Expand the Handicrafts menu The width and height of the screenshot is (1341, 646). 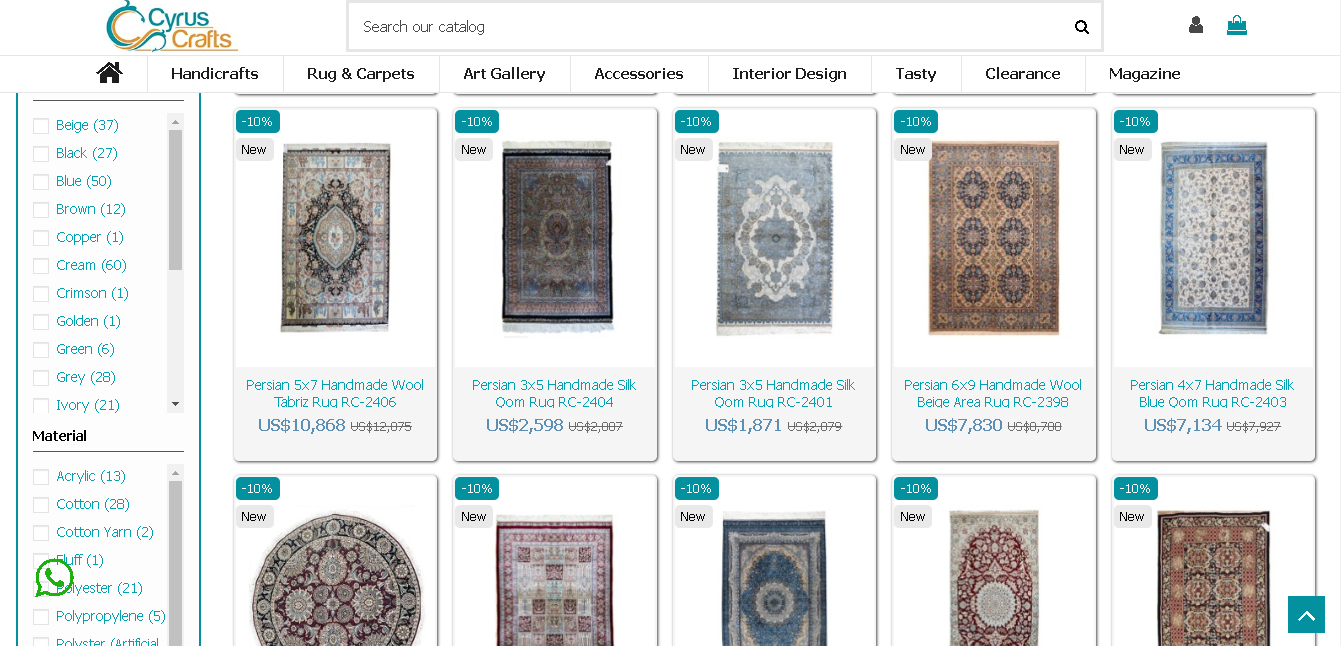[214, 73]
